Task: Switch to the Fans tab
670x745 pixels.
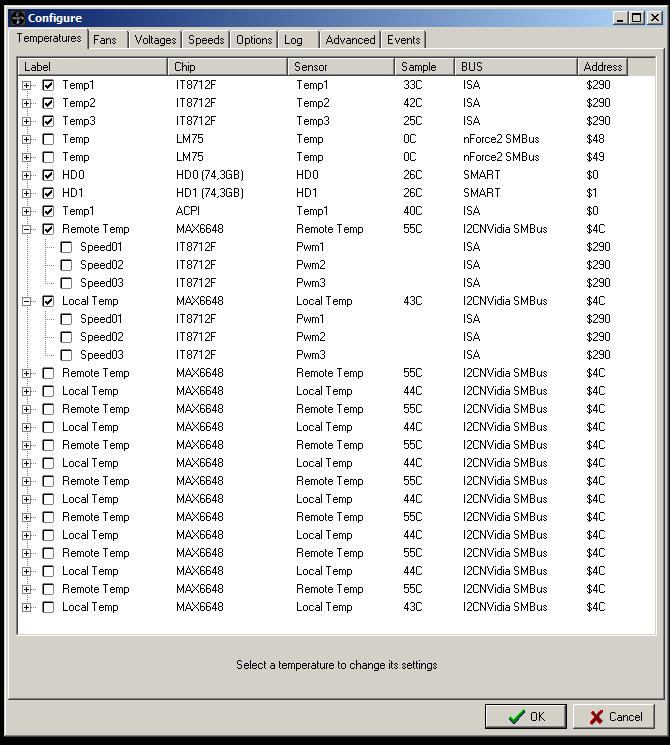Action: point(107,40)
